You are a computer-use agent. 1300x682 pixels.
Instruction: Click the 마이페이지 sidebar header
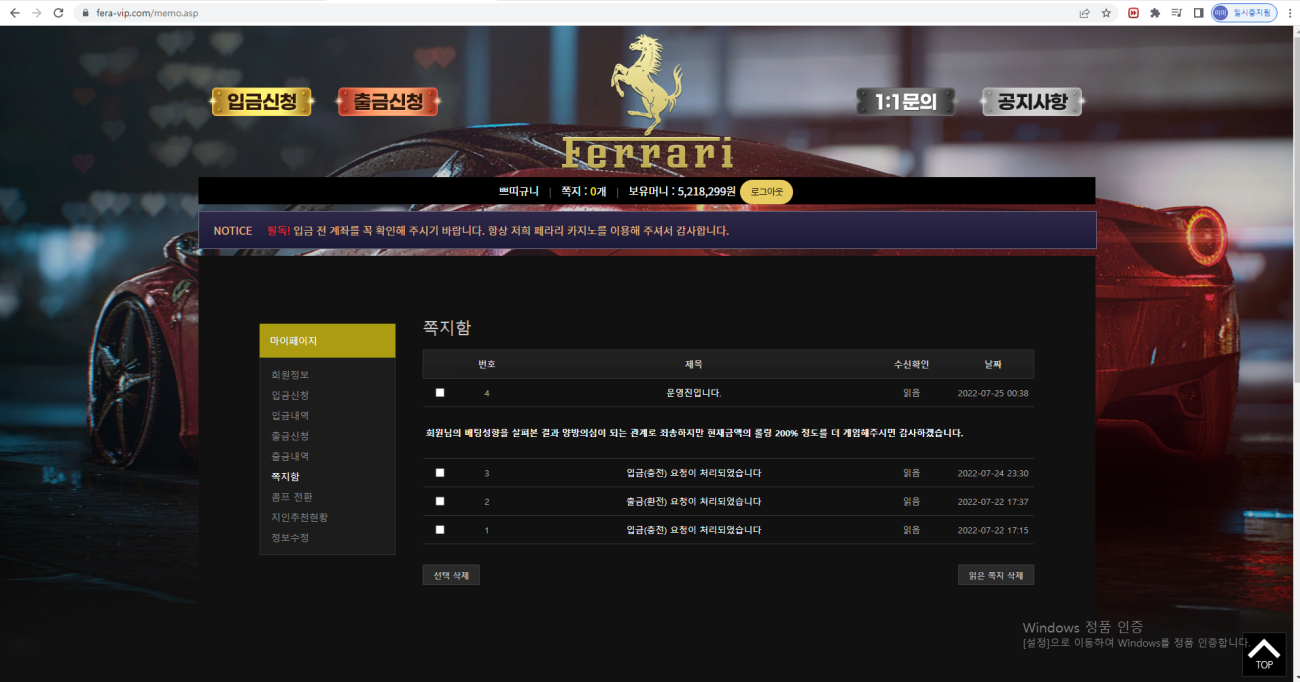(x=327, y=341)
